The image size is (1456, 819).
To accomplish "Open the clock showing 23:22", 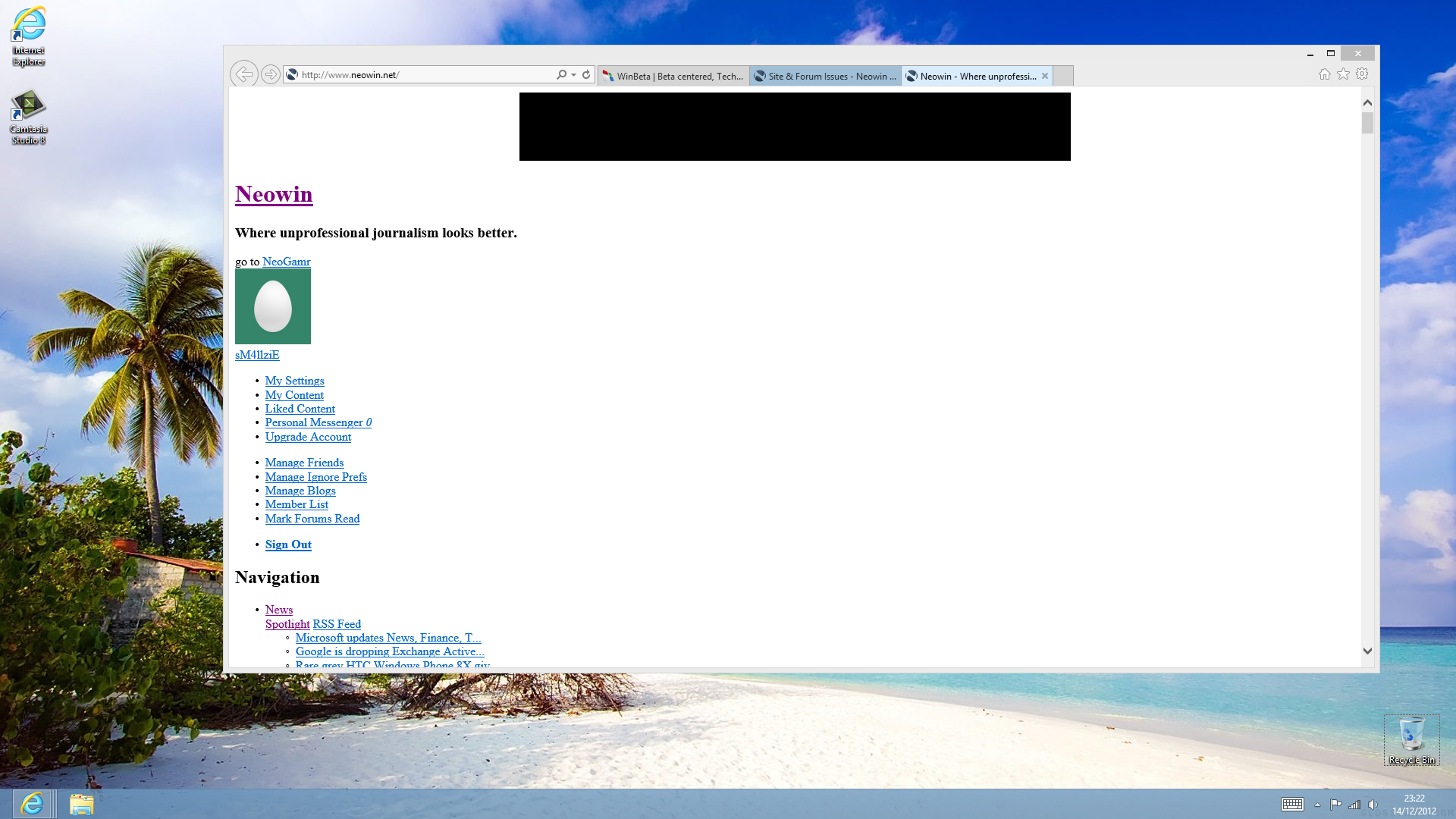I will click(1414, 805).
